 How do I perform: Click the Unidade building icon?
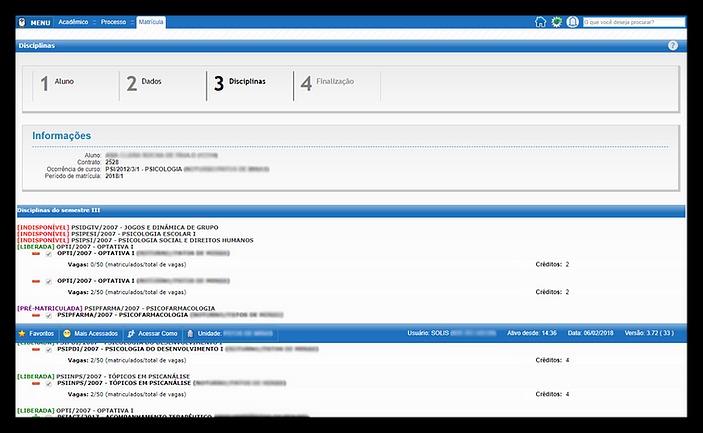(x=190, y=332)
